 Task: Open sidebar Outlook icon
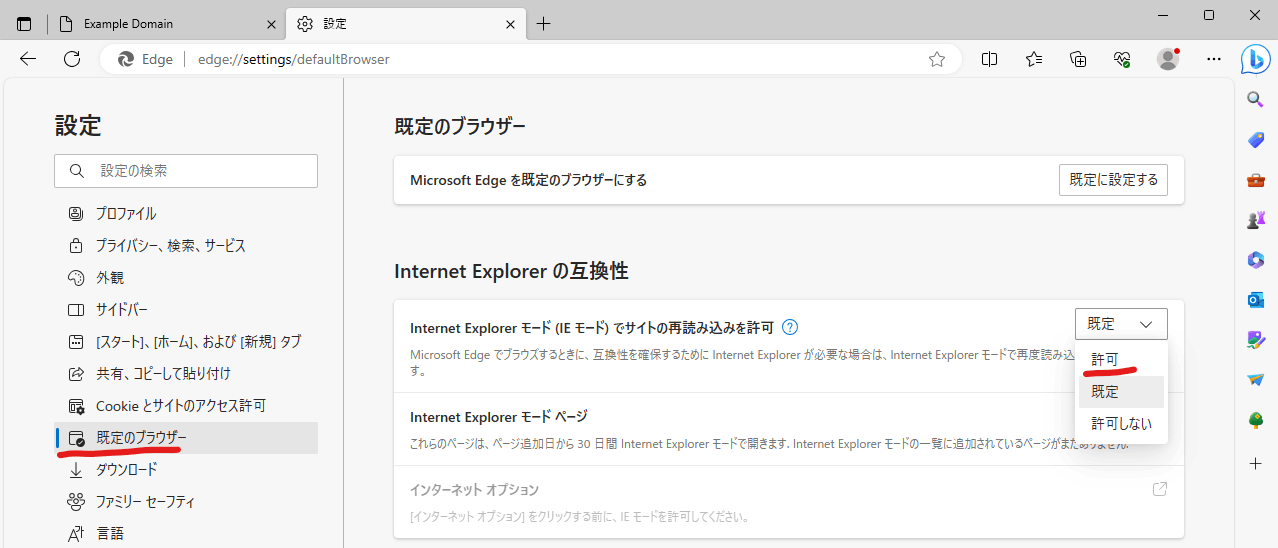tap(1256, 299)
